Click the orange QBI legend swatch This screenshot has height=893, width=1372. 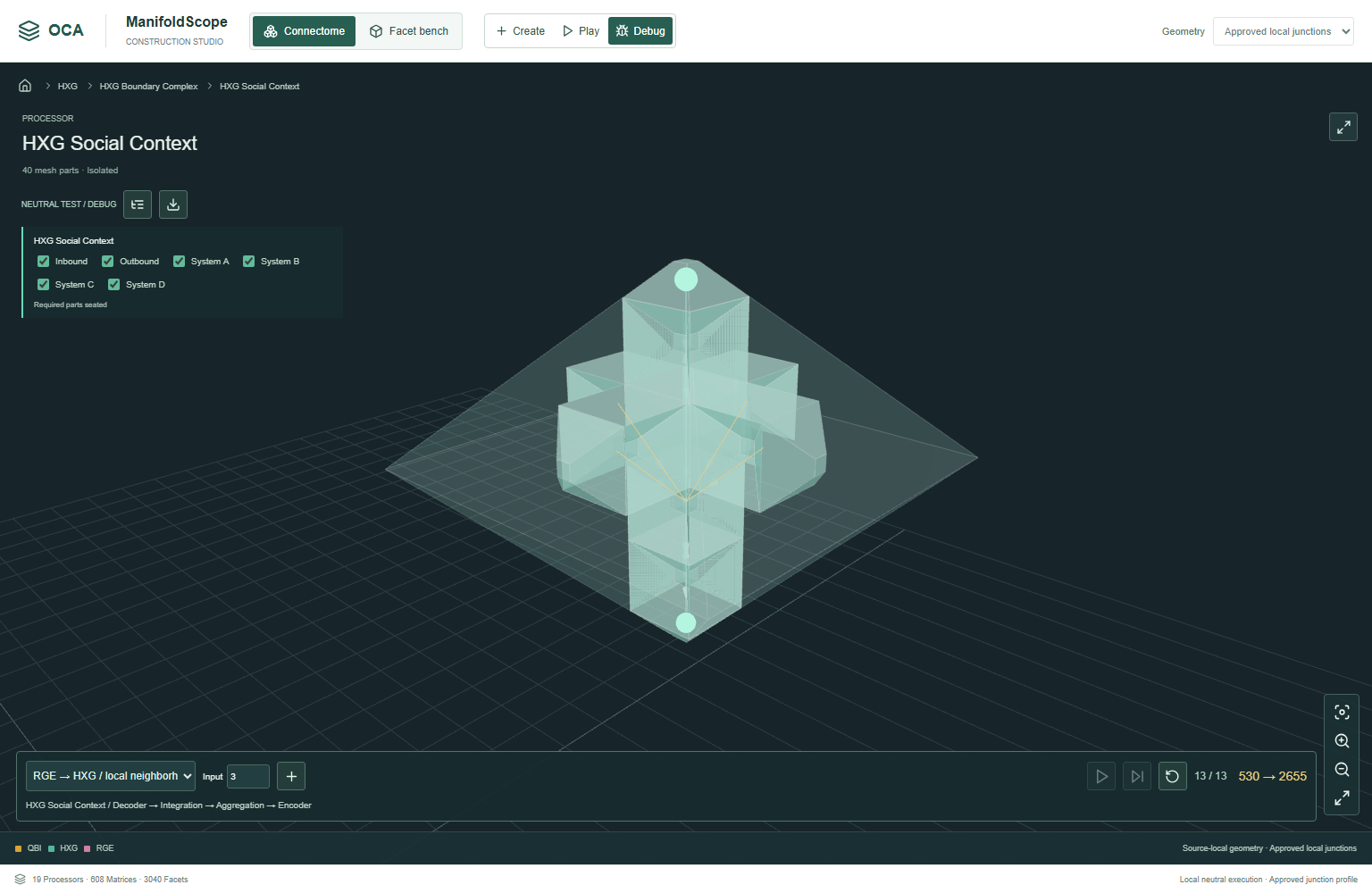pyautogui.click(x=18, y=848)
